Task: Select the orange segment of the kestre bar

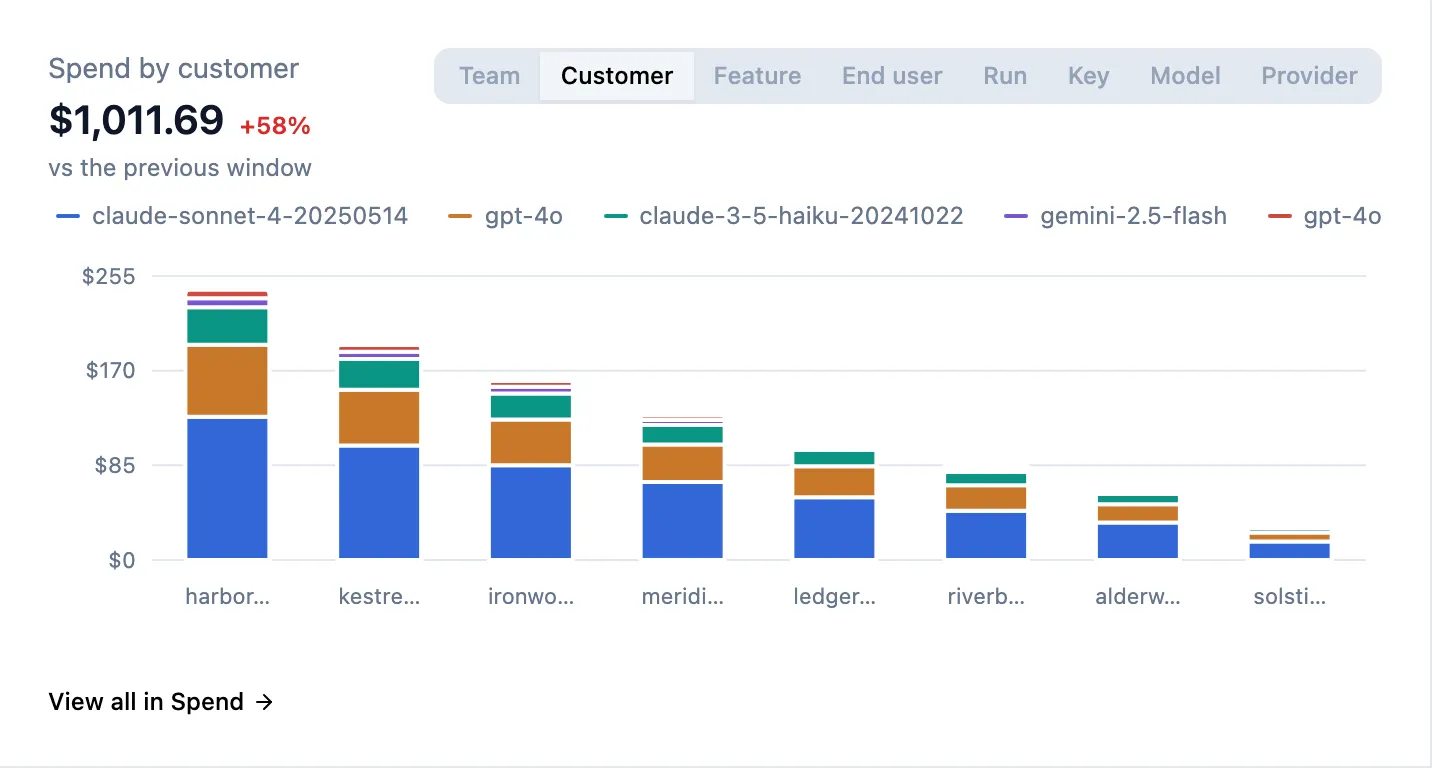Action: [379, 417]
